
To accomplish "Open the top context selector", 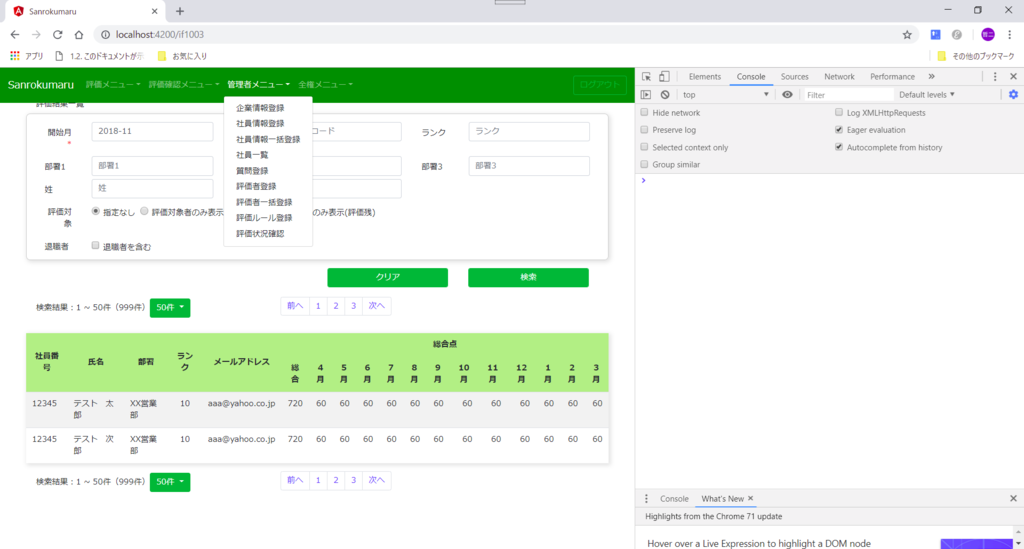I will tap(726, 95).
